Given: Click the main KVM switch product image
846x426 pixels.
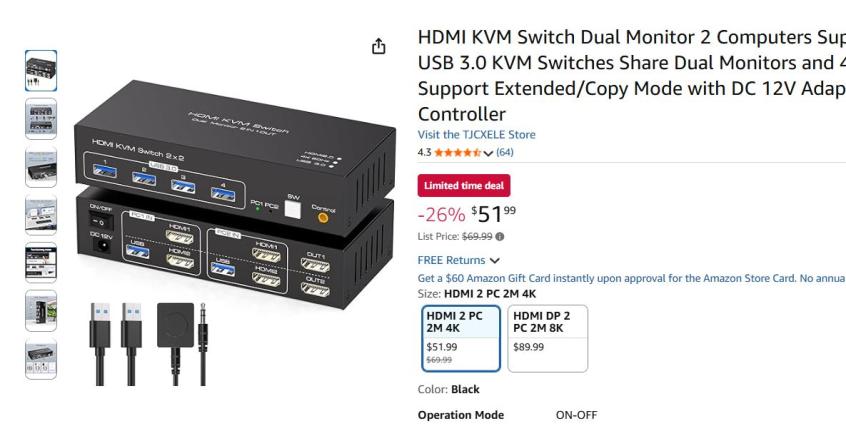Looking at the screenshot, I should pos(235,216).
